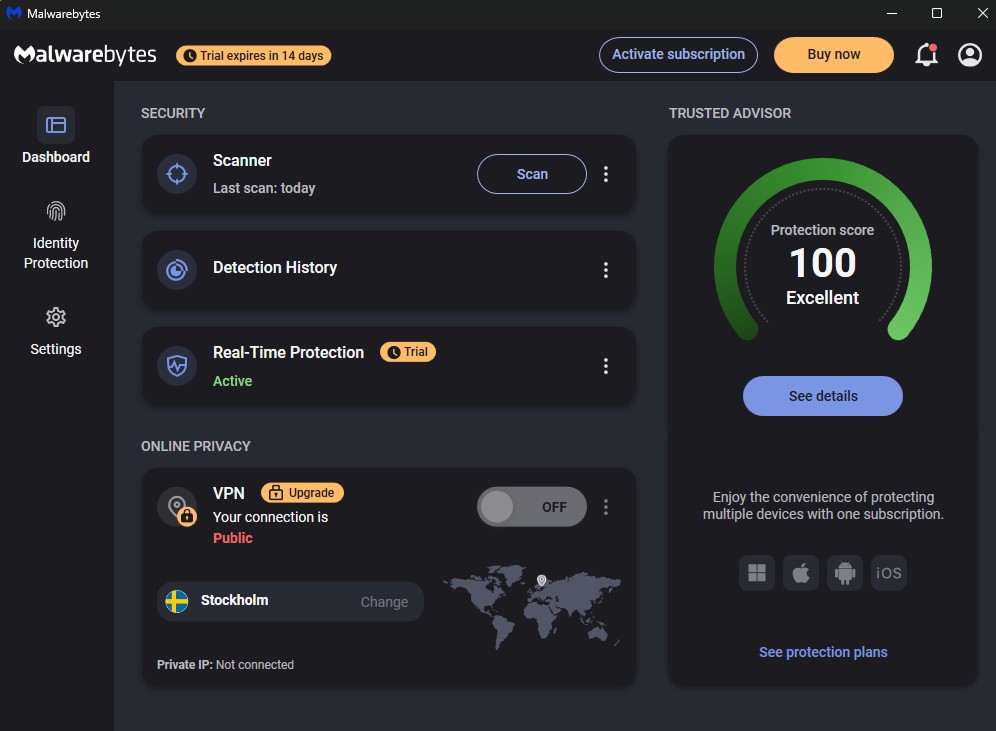Open Scanner more options menu
Image resolution: width=996 pixels, height=731 pixels.
pos(606,174)
